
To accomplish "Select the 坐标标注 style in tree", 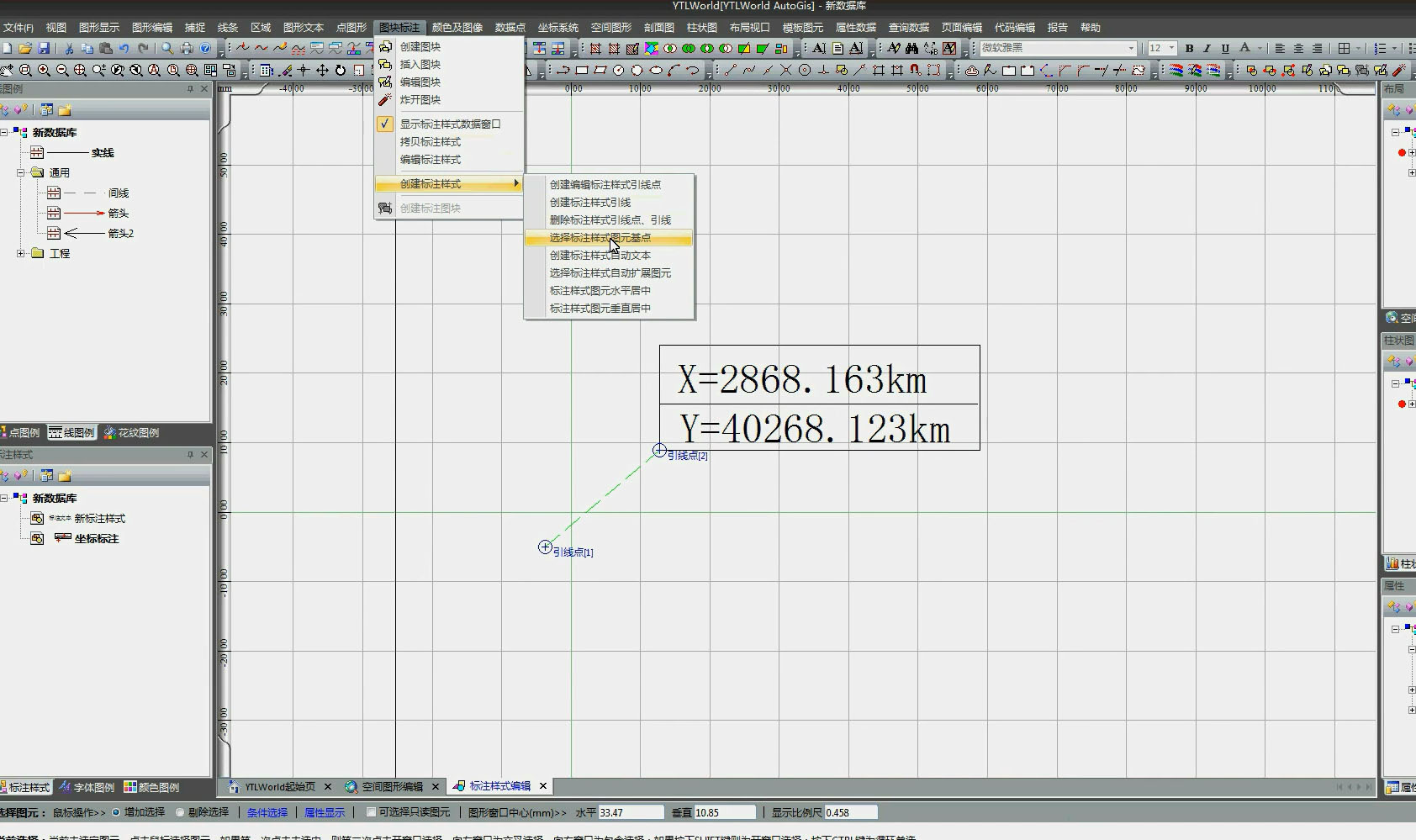I will 96,538.
